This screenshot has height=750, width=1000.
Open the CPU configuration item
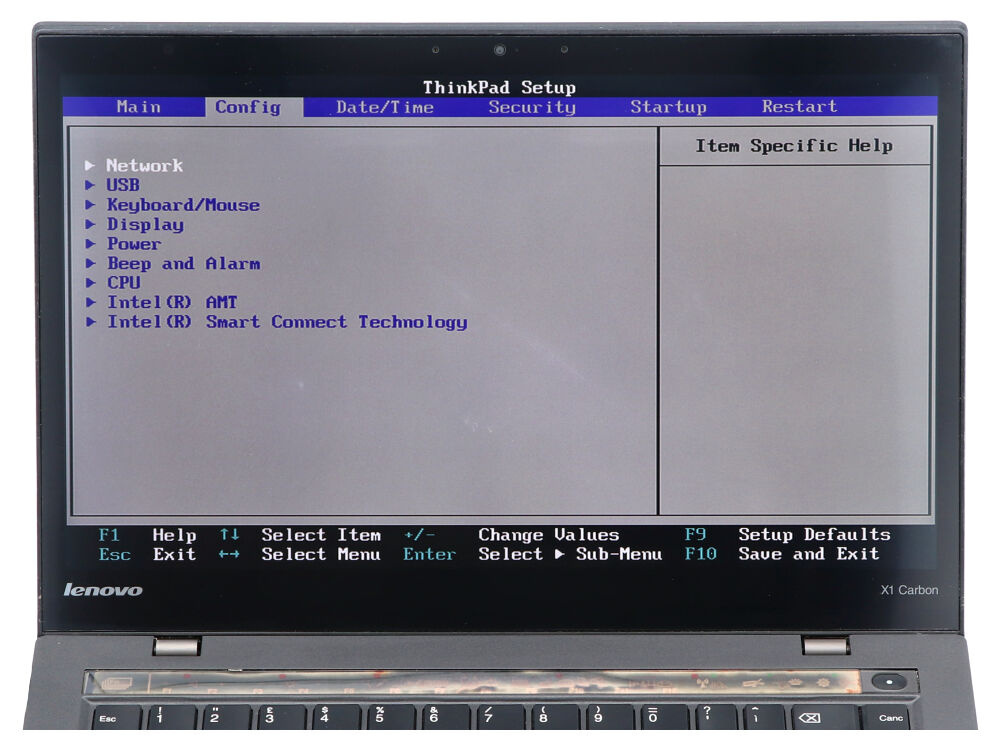click(x=124, y=283)
